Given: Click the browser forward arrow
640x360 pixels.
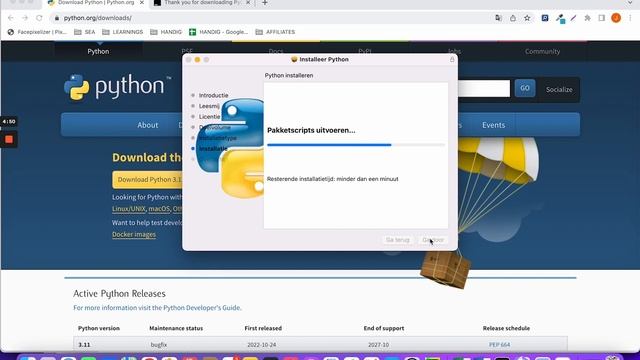Looking at the screenshot, I should point(25,18).
